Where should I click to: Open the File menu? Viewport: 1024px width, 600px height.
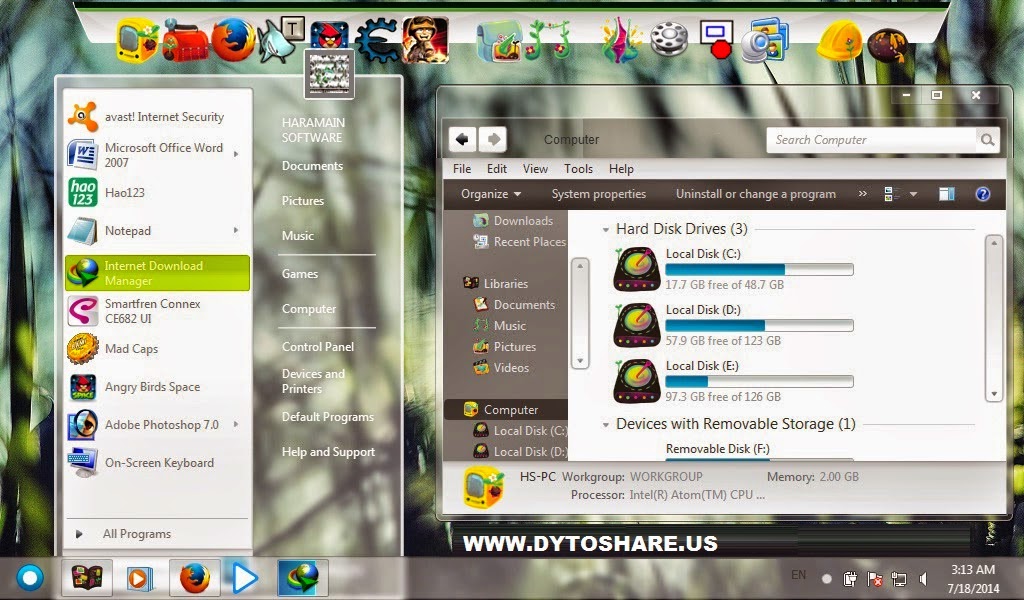pos(462,168)
